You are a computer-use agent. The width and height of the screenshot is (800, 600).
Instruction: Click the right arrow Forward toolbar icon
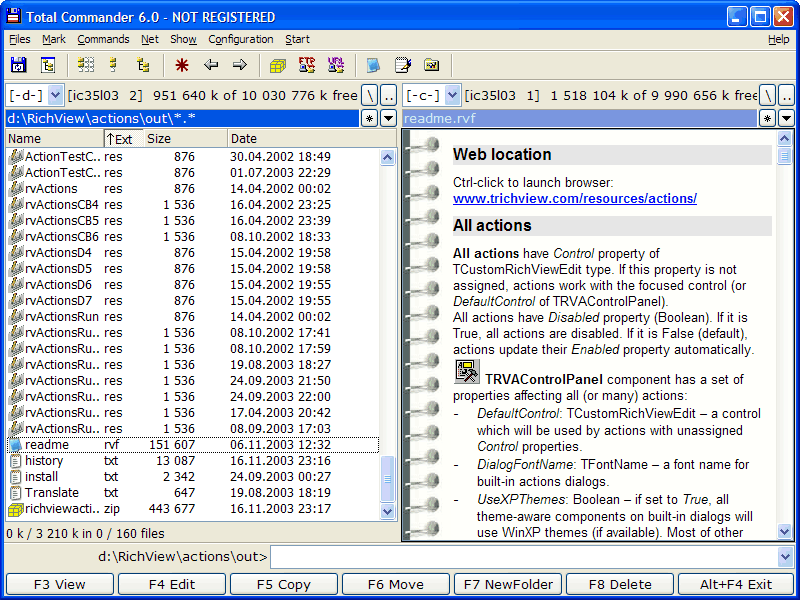240,66
